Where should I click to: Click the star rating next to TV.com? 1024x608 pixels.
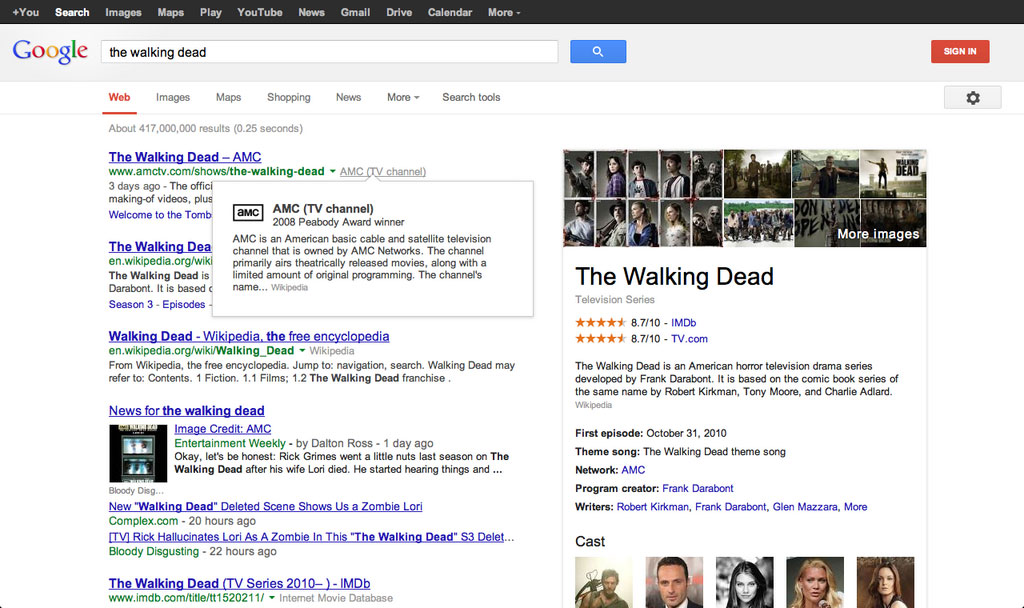point(601,337)
